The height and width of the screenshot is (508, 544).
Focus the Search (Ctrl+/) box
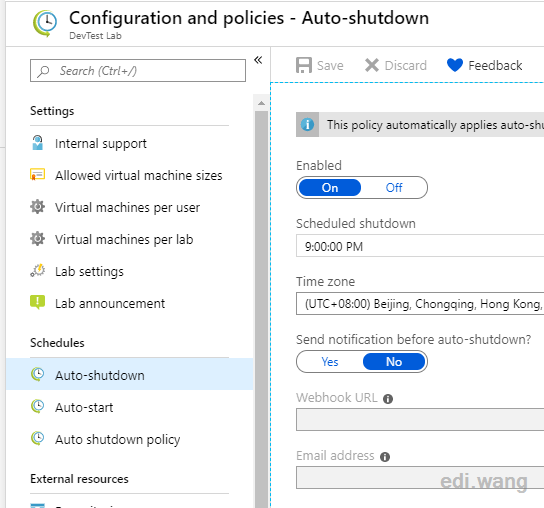coord(138,70)
